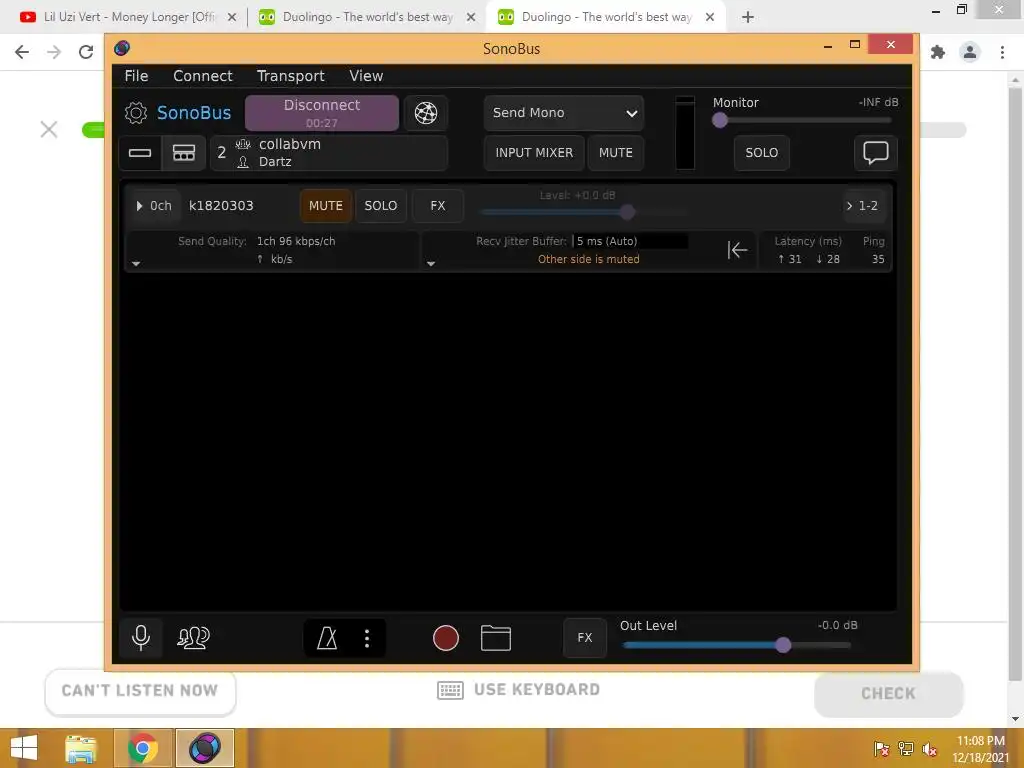Screen dimensions: 1024x768
Task: Open the INPUT MIXER
Action: (534, 153)
